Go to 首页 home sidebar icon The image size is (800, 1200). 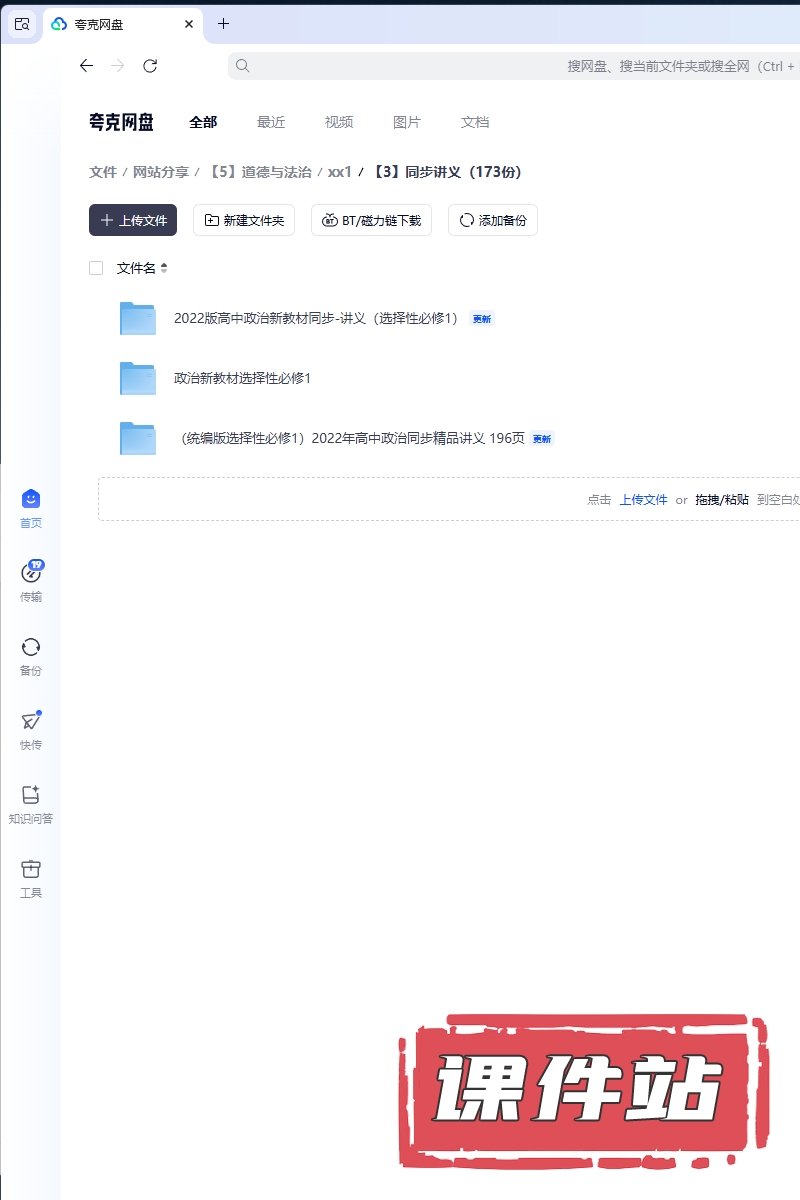click(x=31, y=499)
